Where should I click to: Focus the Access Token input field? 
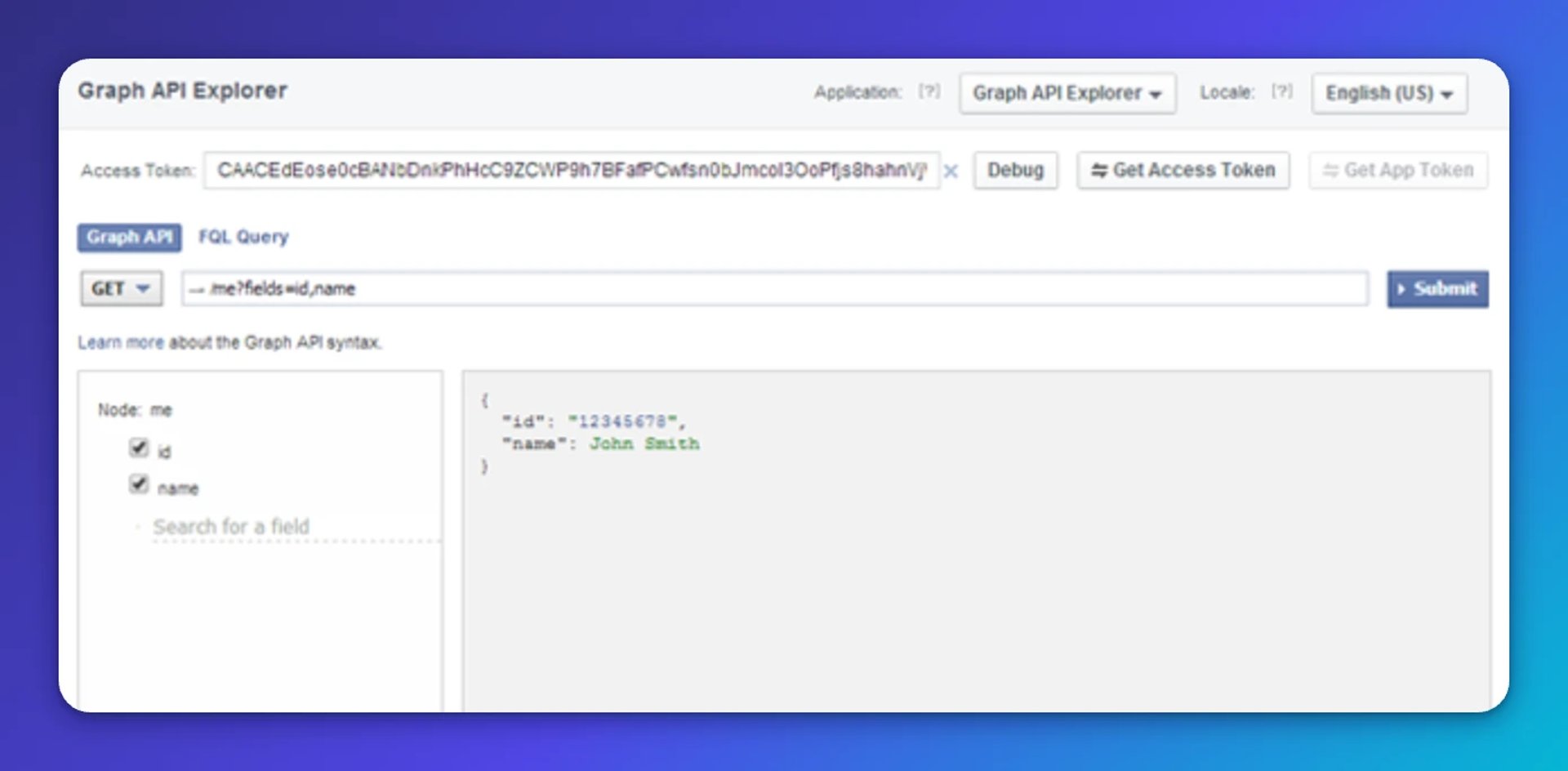click(572, 170)
